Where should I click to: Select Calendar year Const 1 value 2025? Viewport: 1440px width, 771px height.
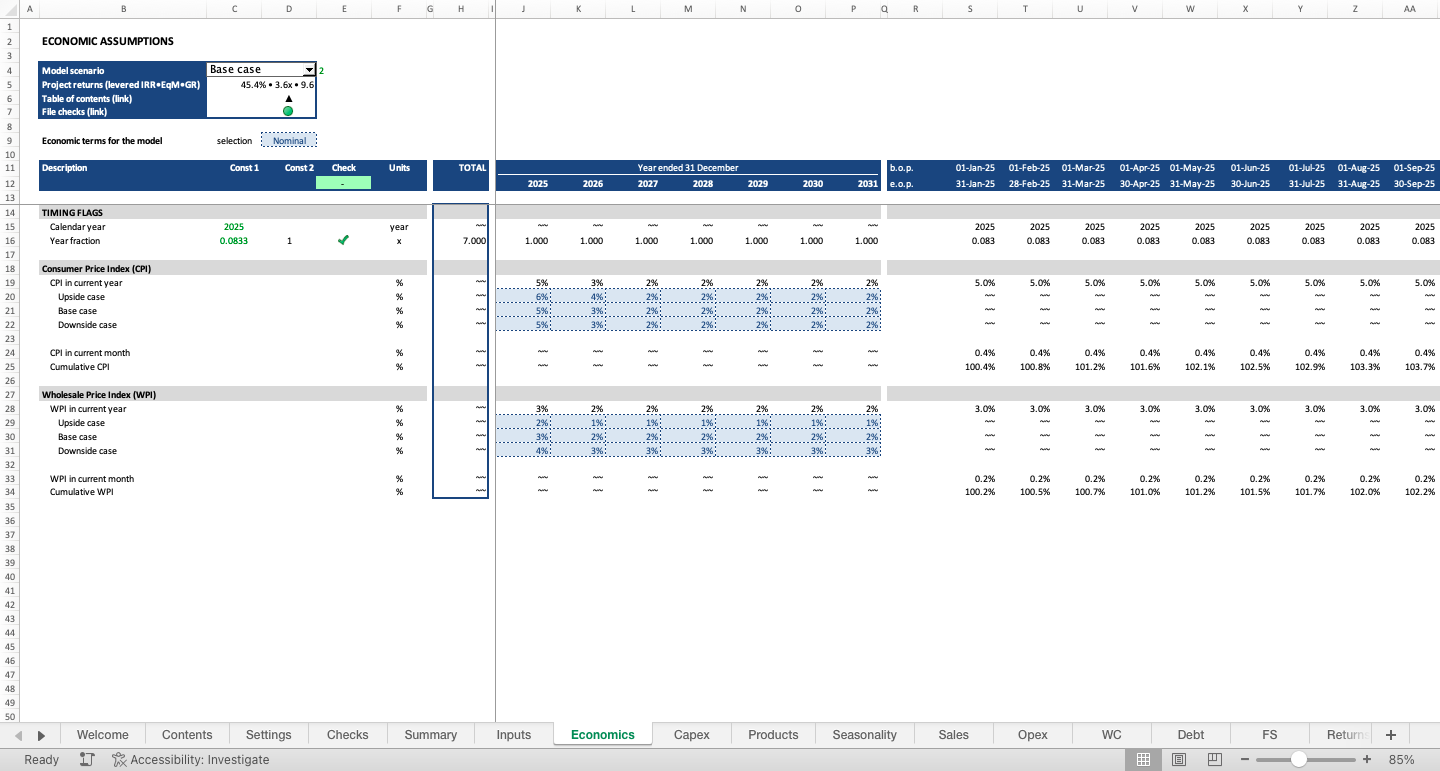tap(234, 227)
